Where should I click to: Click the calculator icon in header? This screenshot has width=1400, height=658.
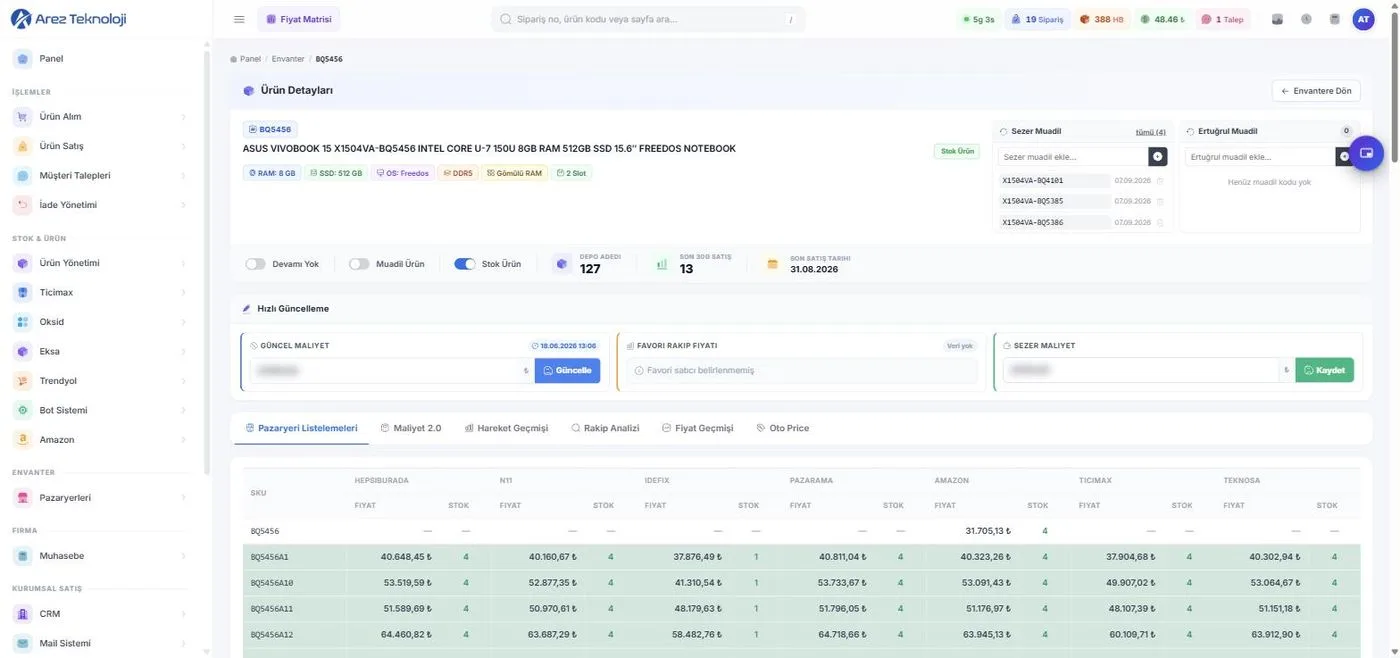pos(1334,19)
